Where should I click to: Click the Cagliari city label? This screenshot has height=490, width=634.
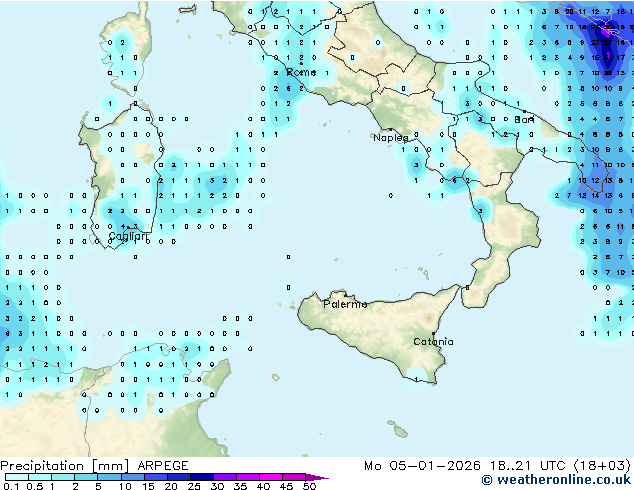coord(127,237)
